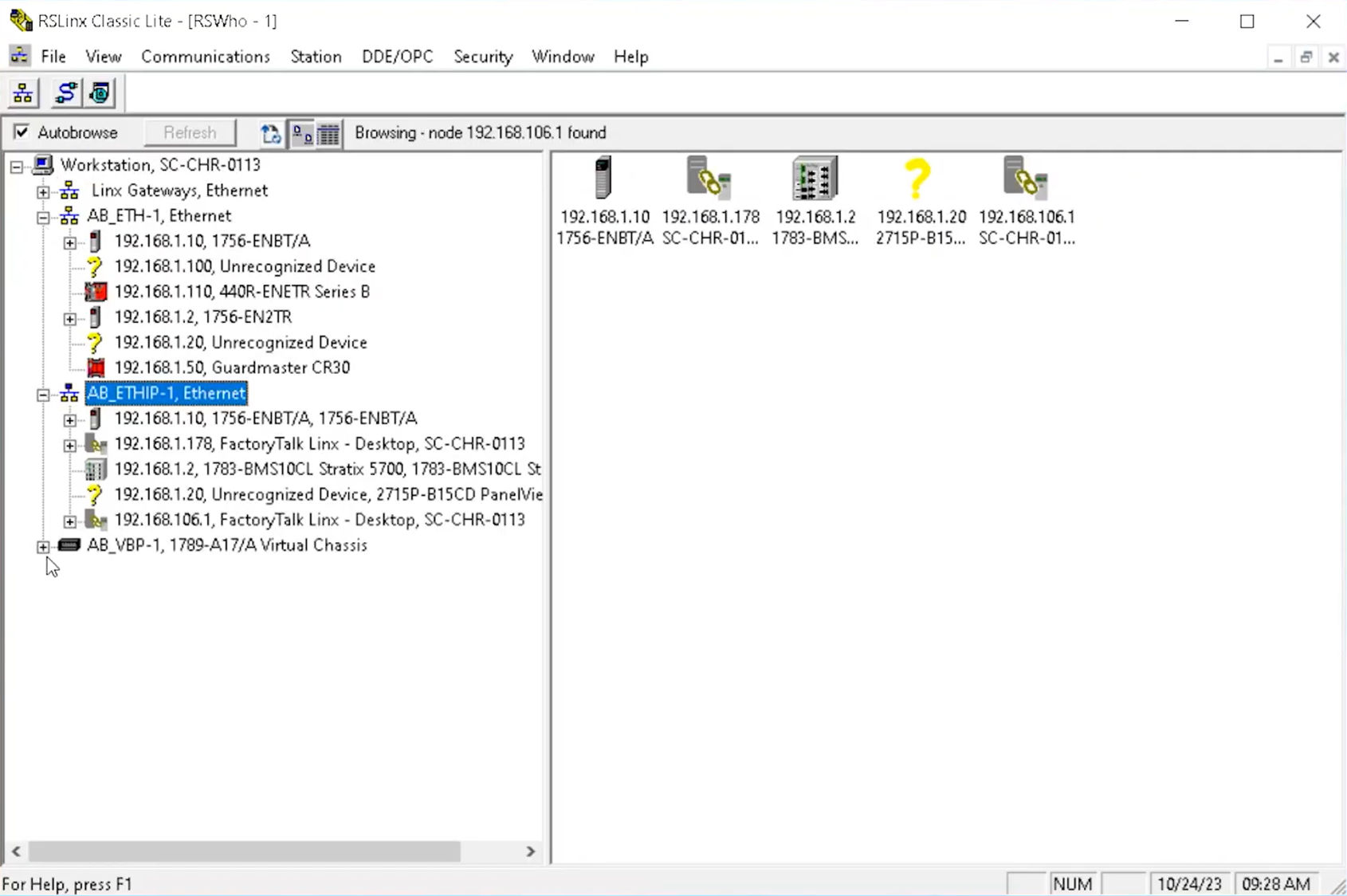Select 192.168.1.110, 440R-ENETR Series B row
The width and height of the screenshot is (1347, 896).
coord(242,292)
